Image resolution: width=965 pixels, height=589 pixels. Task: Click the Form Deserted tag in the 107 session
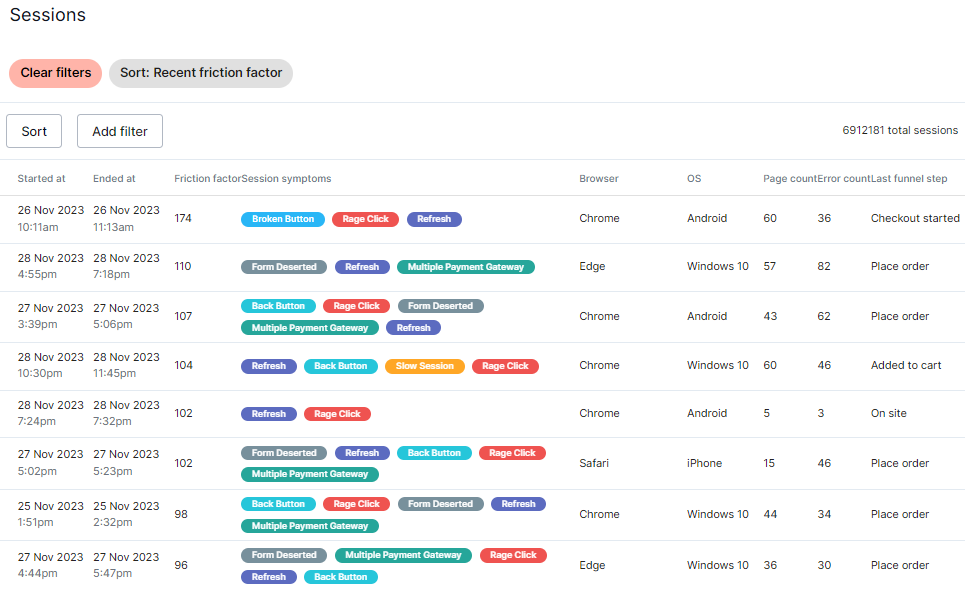coord(441,306)
